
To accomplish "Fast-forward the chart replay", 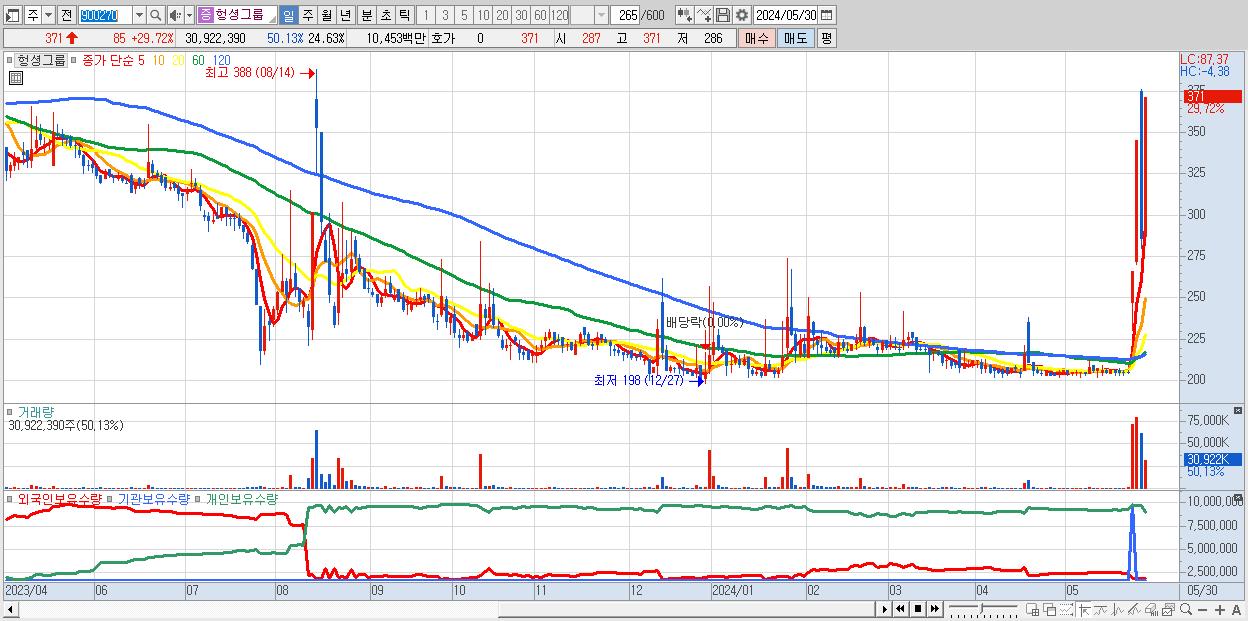I will pyautogui.click(x=935, y=609).
